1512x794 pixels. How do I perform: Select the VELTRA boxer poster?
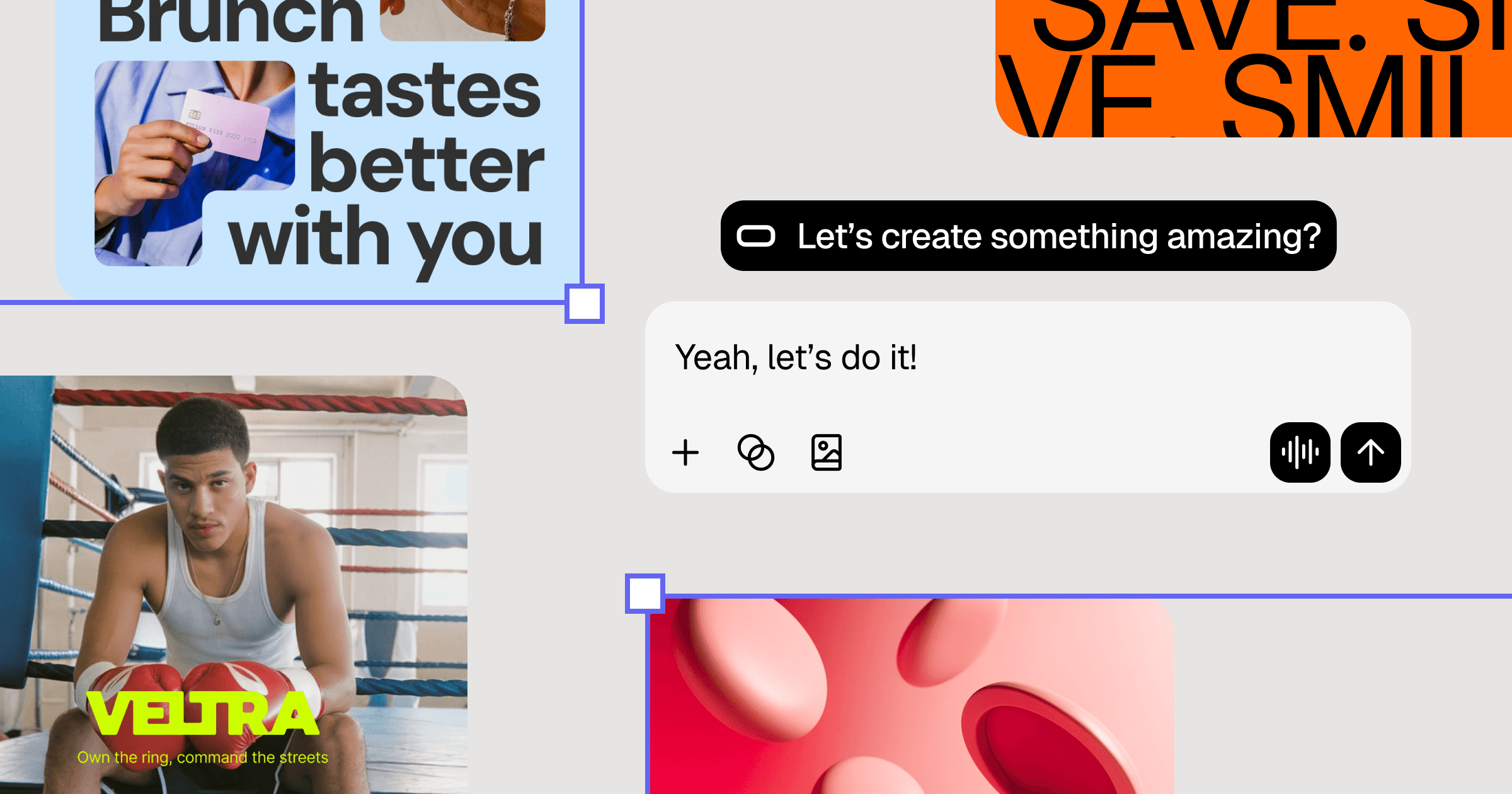point(234,585)
